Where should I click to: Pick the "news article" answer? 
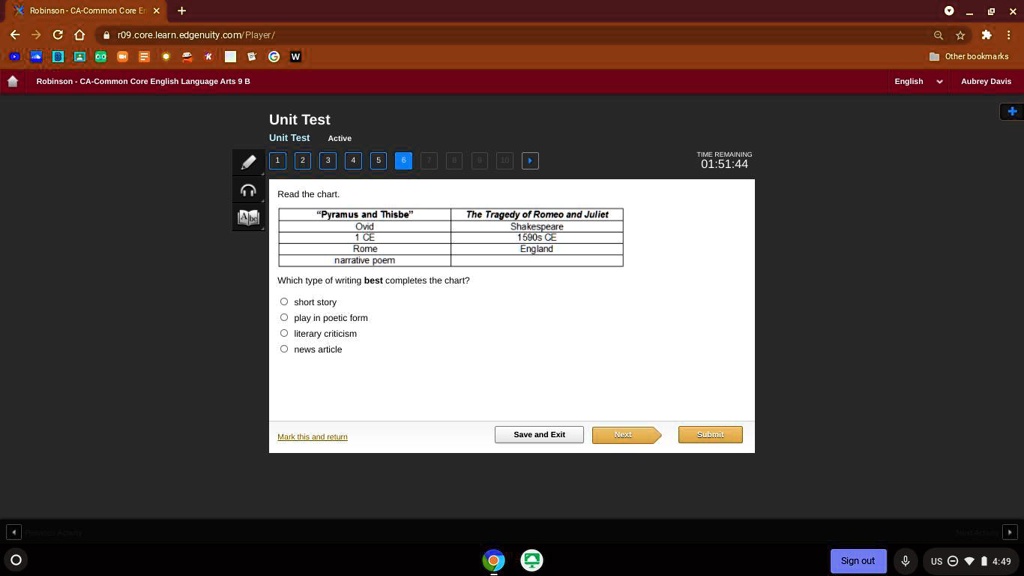284,349
